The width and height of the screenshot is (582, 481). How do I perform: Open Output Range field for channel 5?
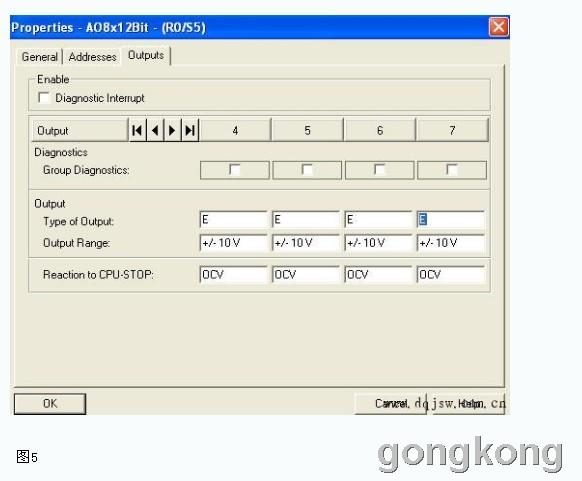point(305,243)
